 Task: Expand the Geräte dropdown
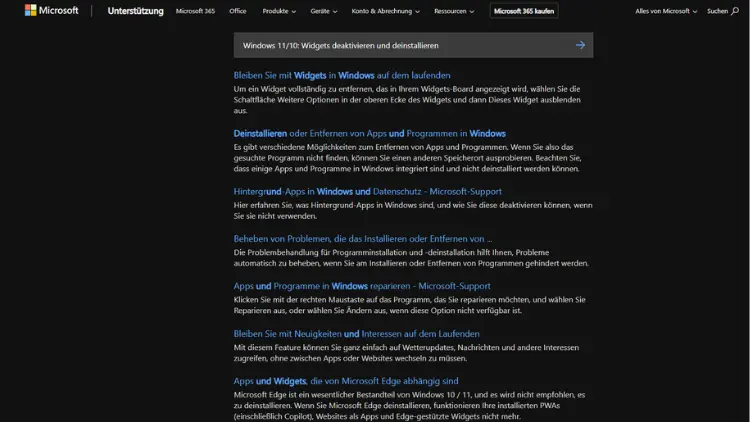323,11
